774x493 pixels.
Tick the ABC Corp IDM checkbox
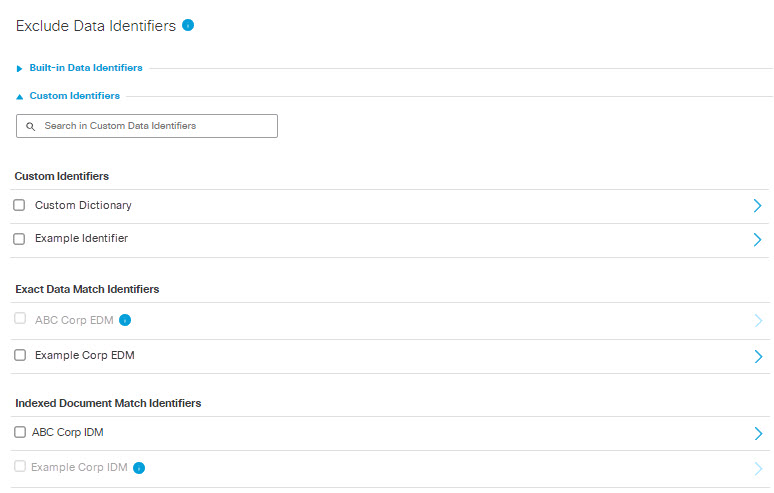[20, 432]
